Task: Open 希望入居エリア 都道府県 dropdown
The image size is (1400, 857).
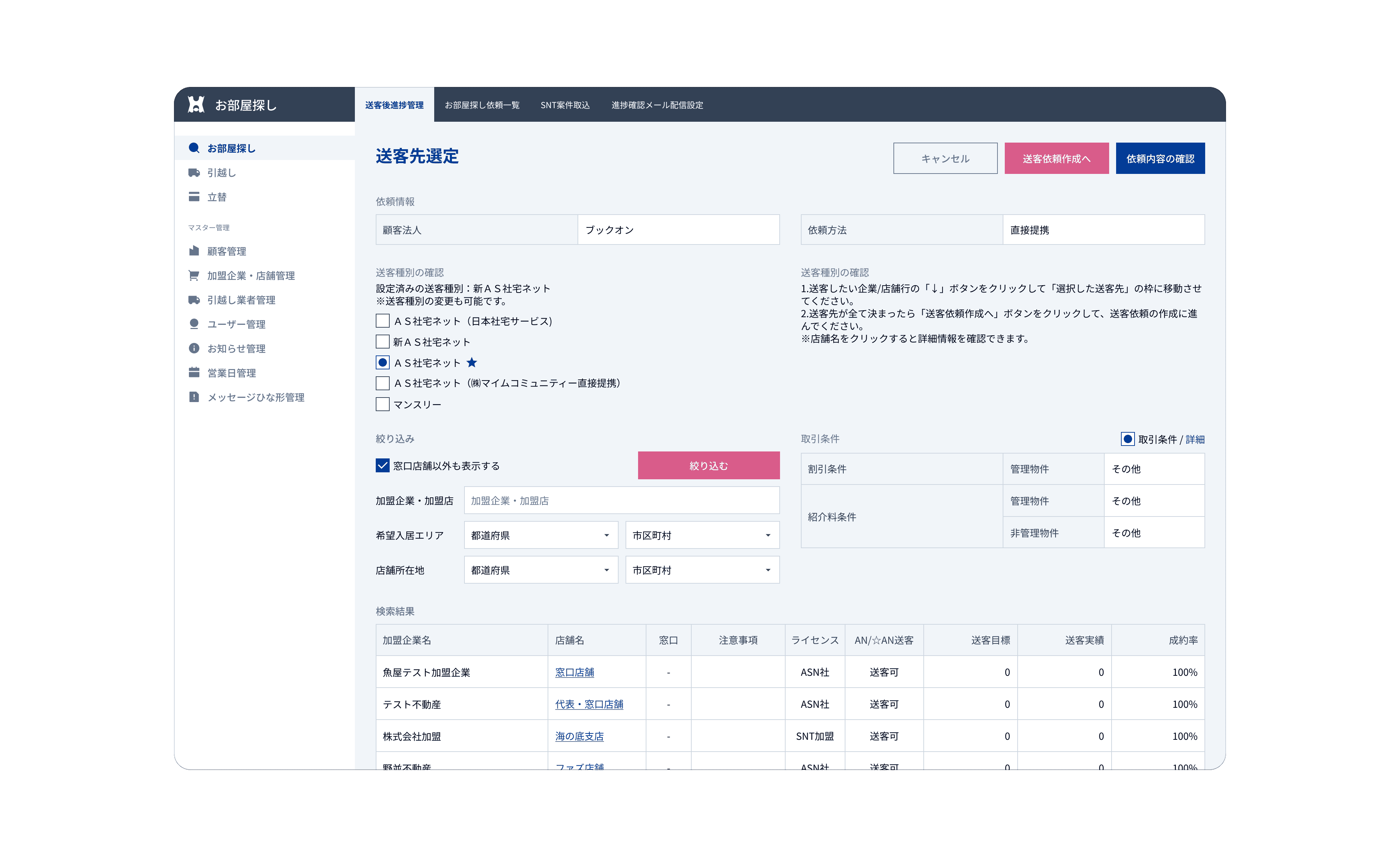Action: click(x=540, y=535)
